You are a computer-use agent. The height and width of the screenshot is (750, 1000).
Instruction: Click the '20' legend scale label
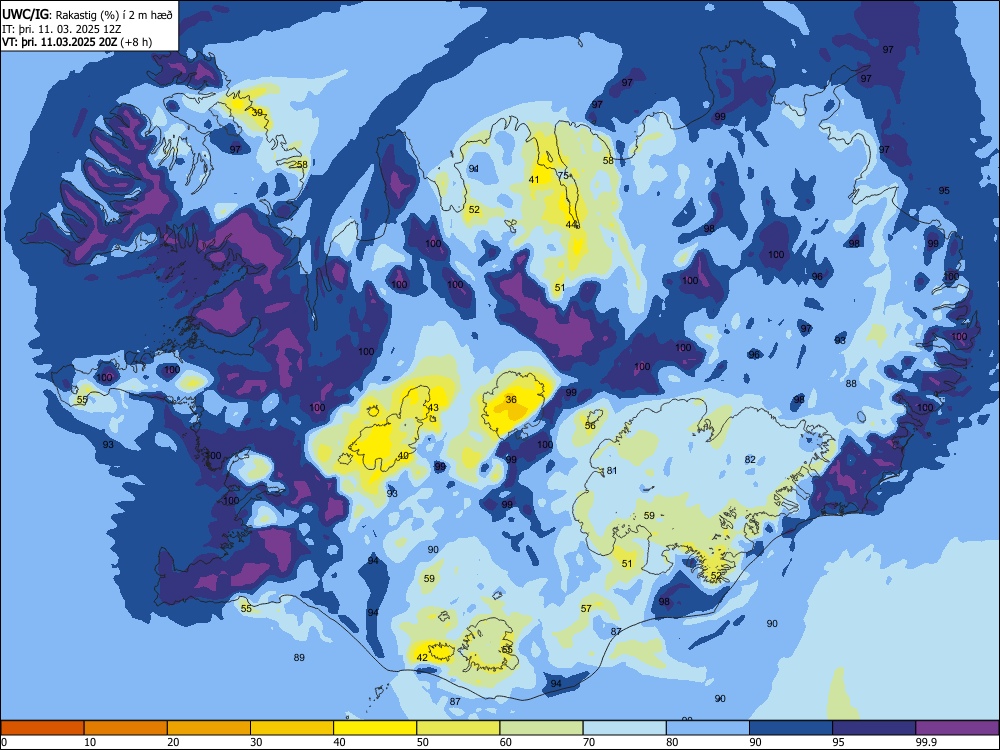(x=173, y=742)
